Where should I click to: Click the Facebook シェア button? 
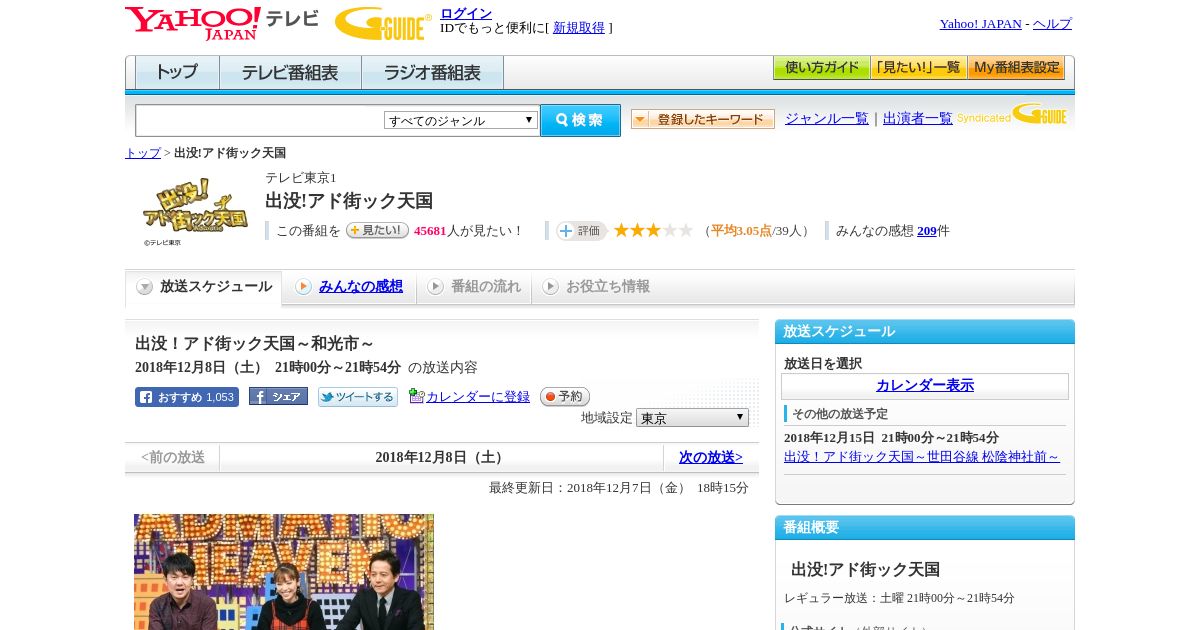278,397
